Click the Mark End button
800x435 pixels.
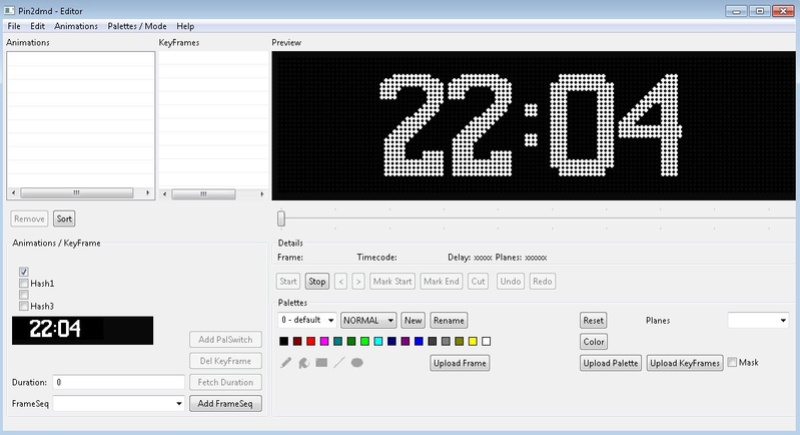pyautogui.click(x=441, y=282)
